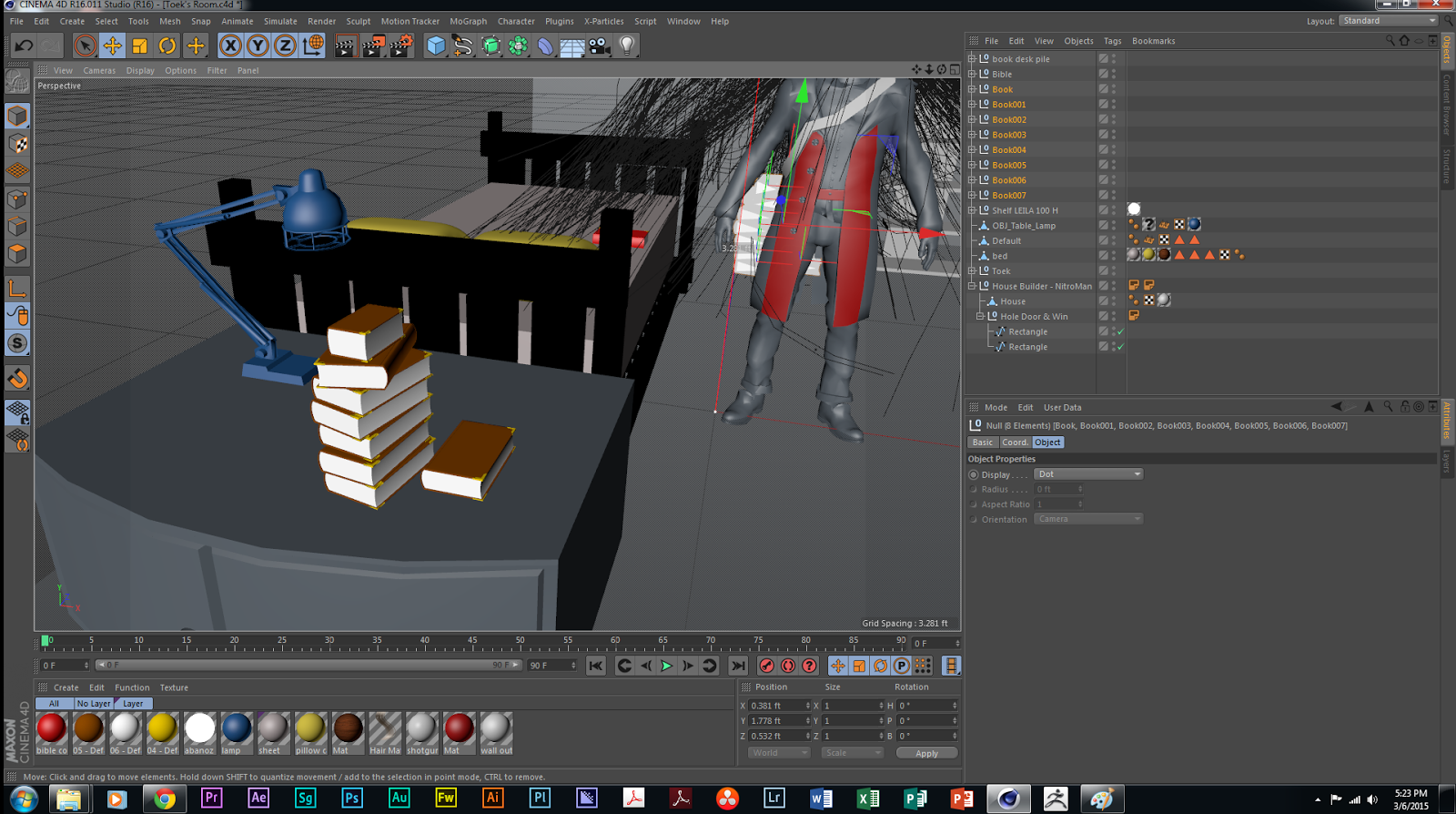
Task: Click the X position input field
Action: 776,706
